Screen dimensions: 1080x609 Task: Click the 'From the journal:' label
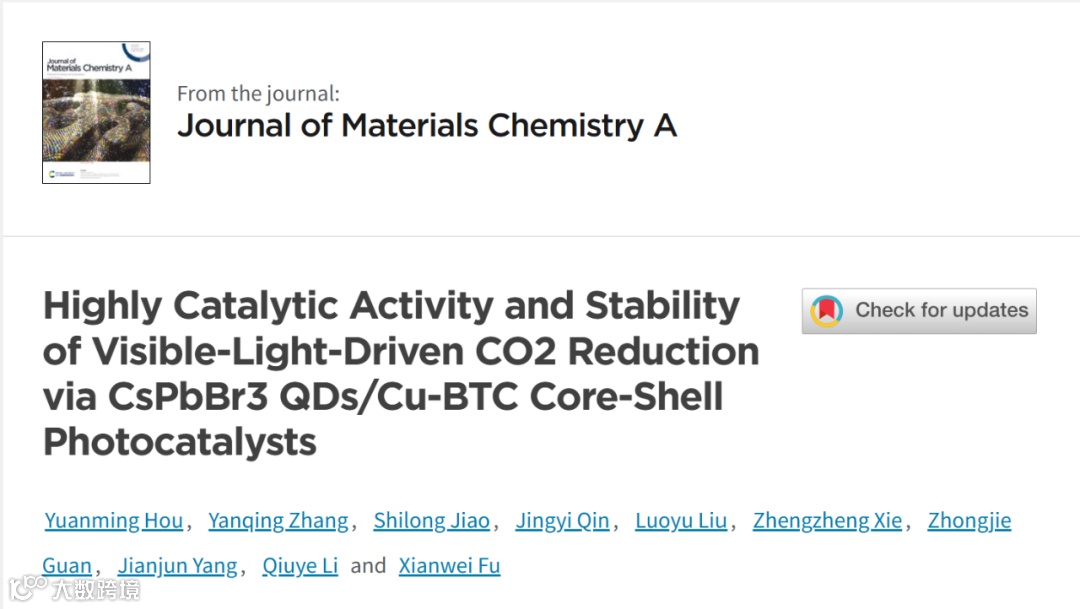[258, 94]
